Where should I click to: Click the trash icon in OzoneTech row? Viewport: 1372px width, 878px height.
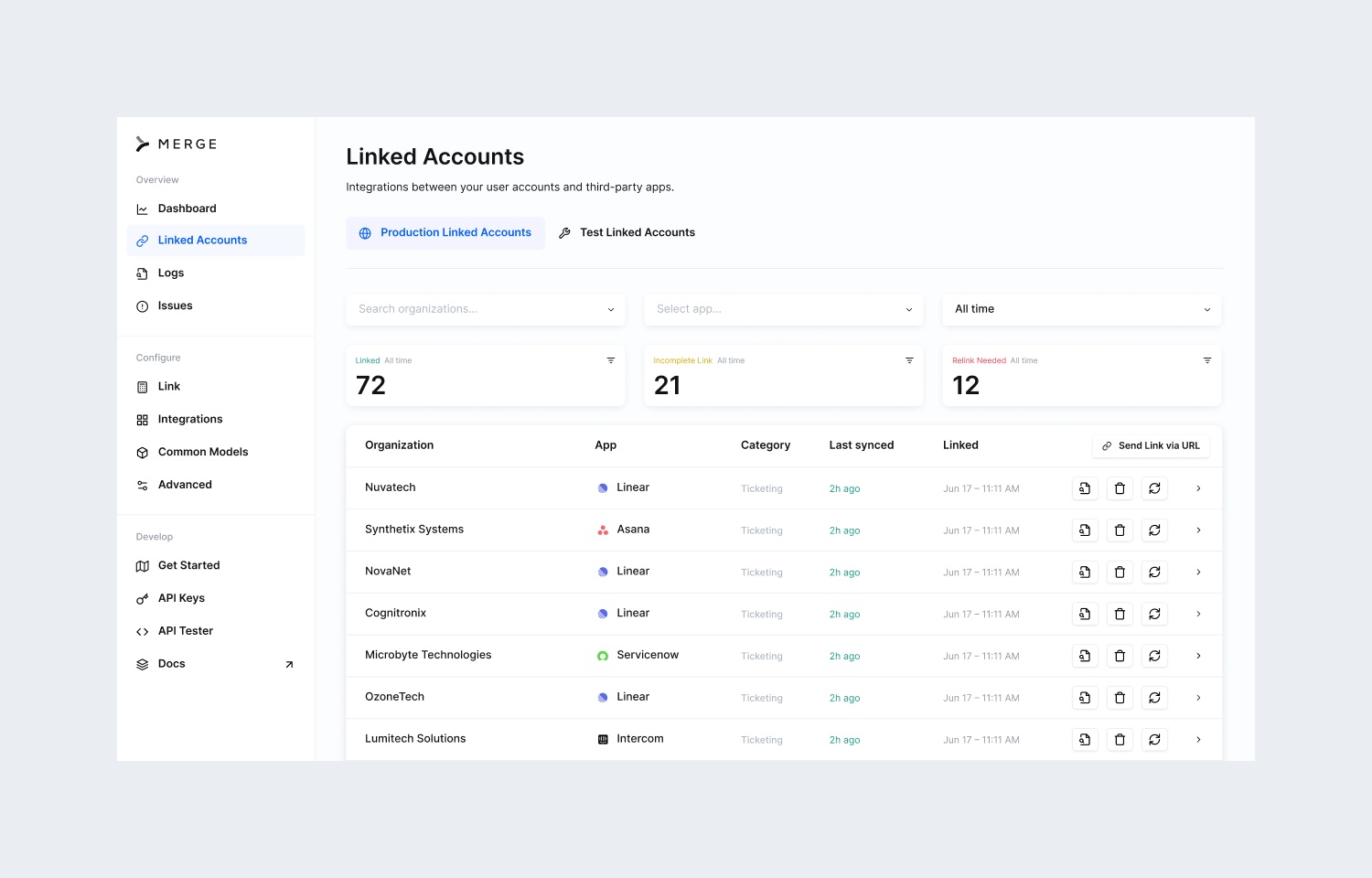click(x=1120, y=698)
